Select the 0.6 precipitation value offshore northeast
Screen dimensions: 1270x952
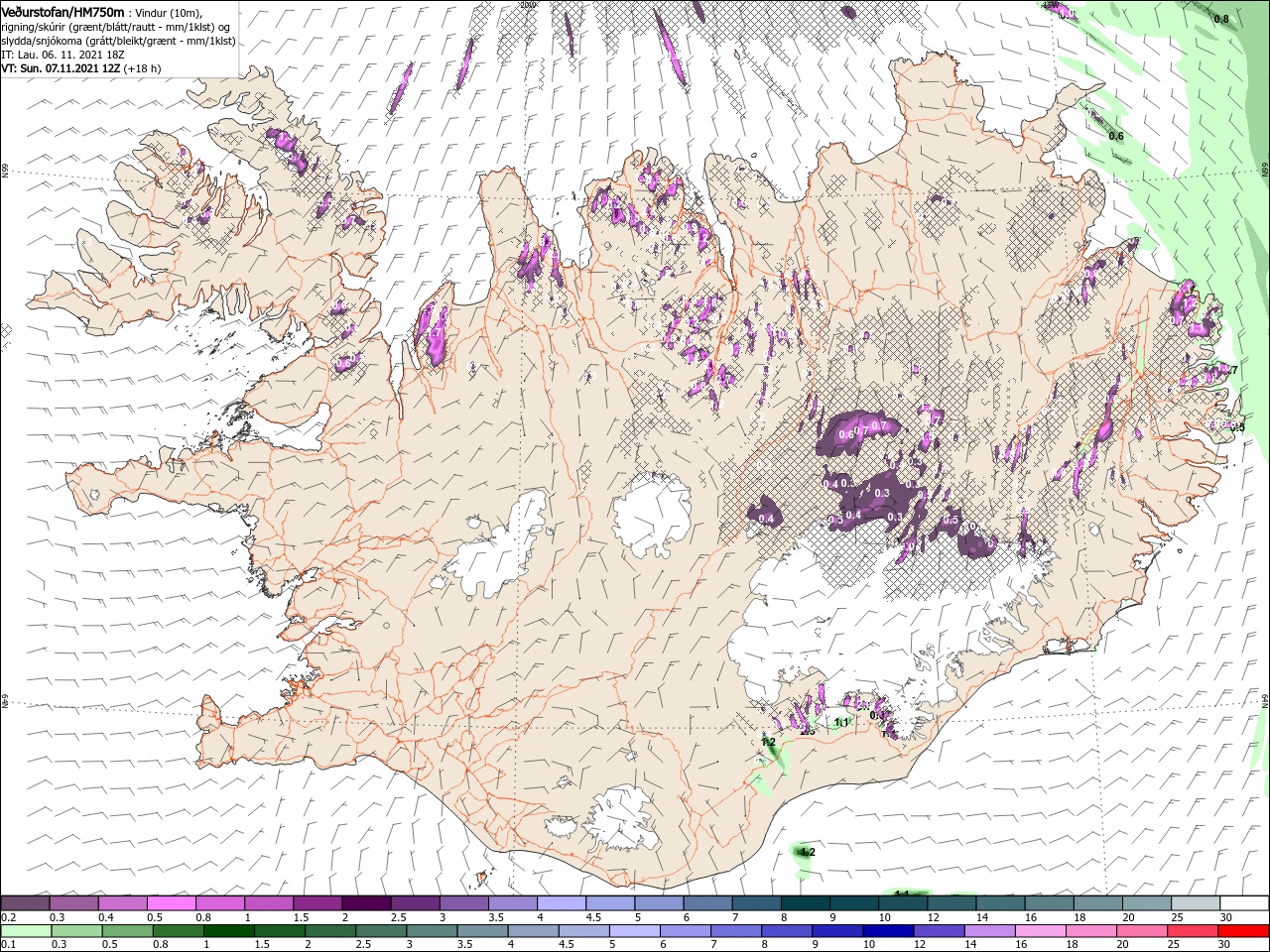pyautogui.click(x=1116, y=136)
